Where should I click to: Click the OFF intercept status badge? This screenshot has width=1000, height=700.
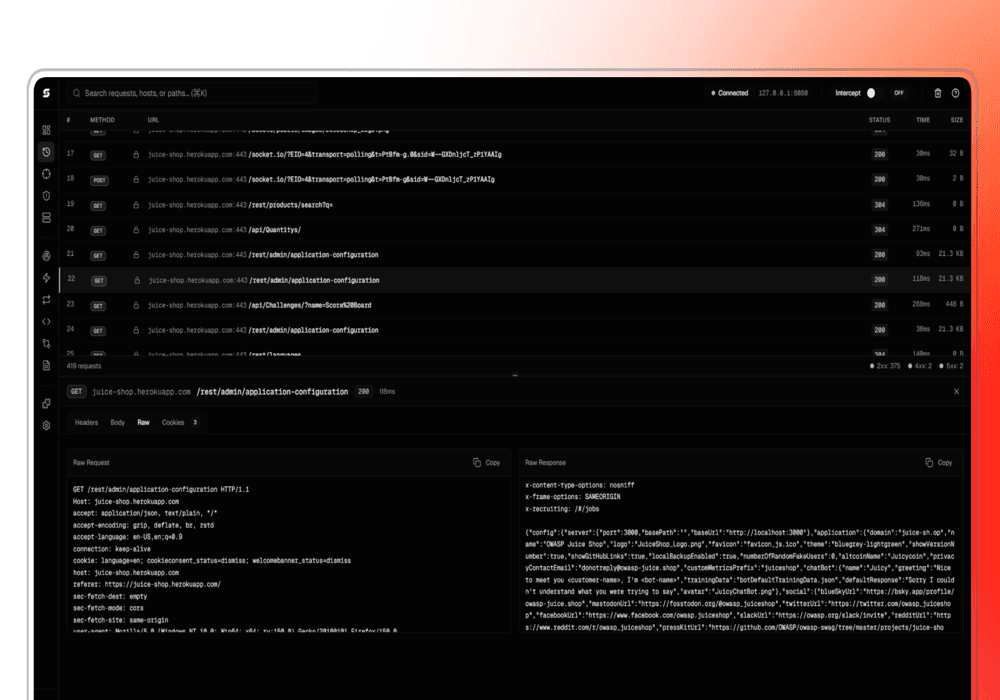tap(899, 93)
